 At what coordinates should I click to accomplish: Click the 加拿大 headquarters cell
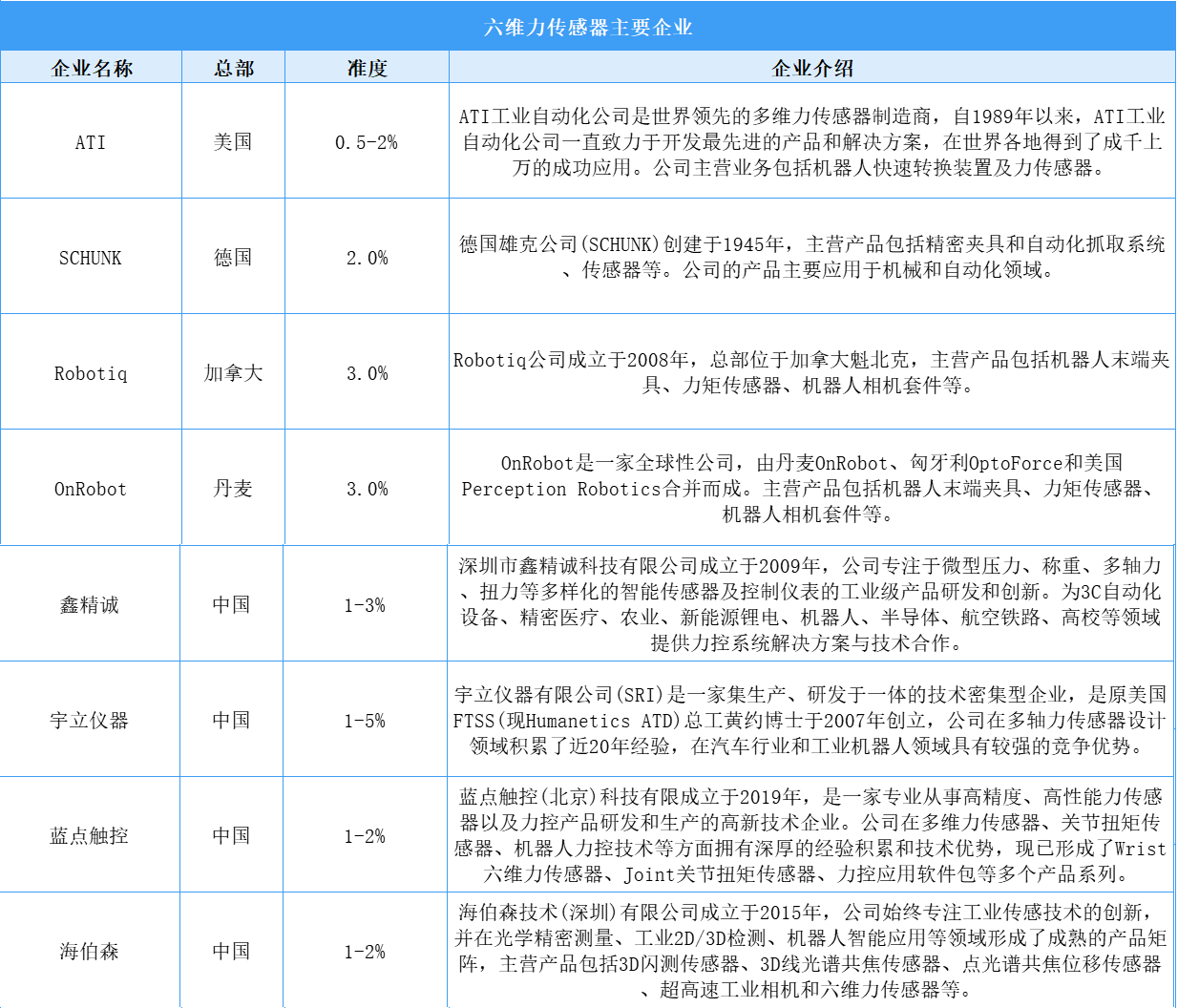pos(234,372)
